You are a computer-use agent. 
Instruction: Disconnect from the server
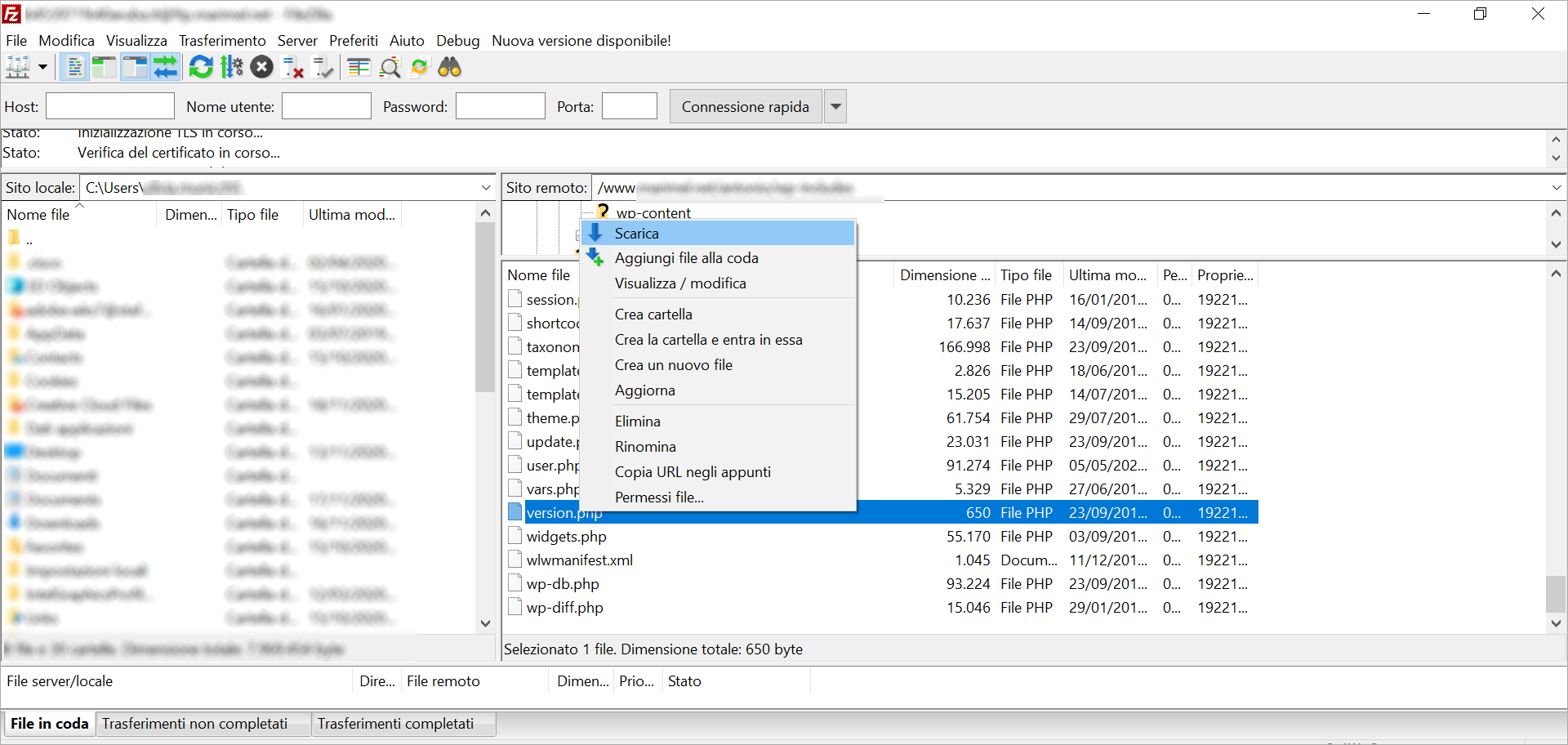click(292, 67)
